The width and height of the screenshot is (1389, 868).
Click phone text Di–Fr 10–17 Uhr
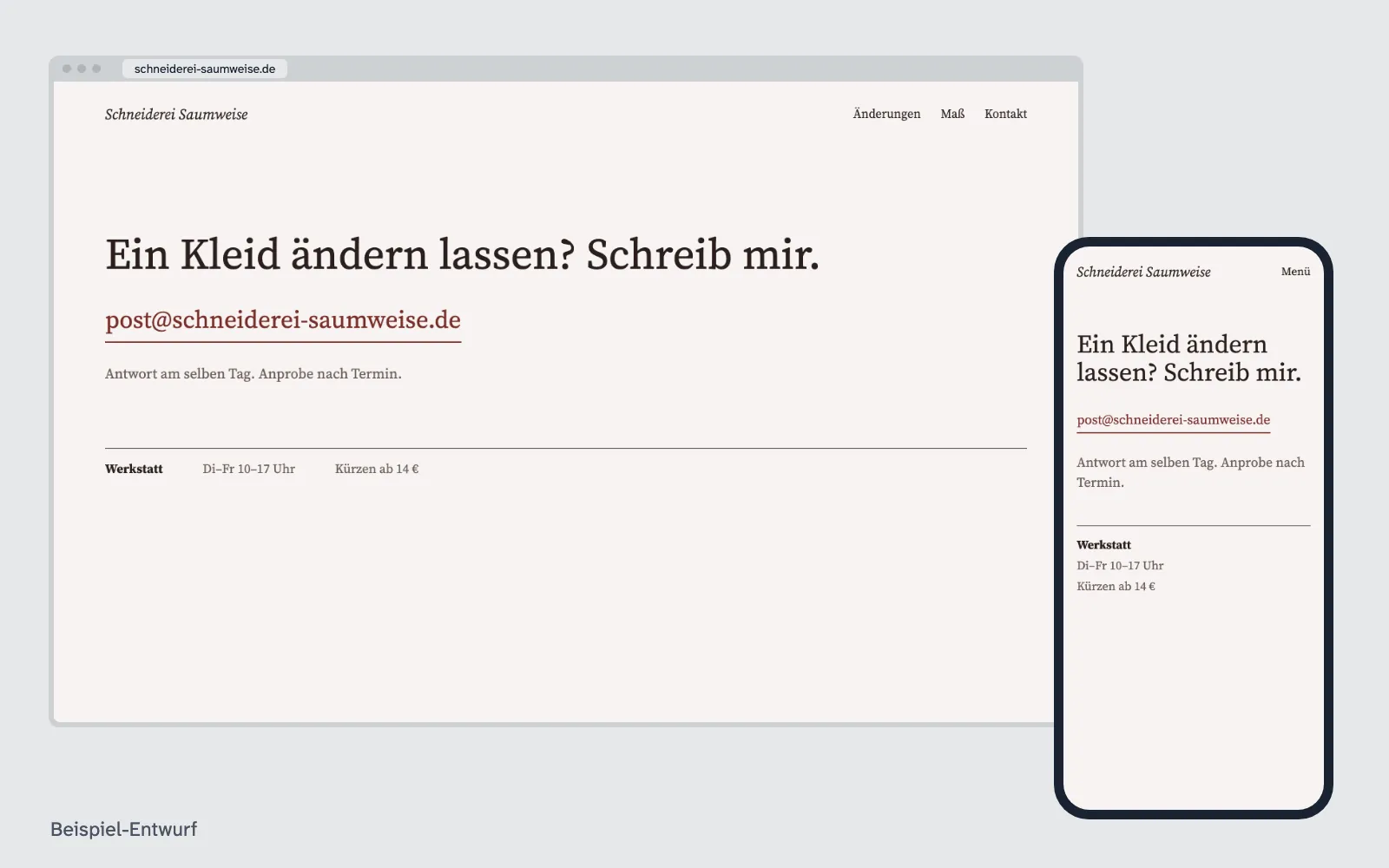pyautogui.click(x=1120, y=566)
